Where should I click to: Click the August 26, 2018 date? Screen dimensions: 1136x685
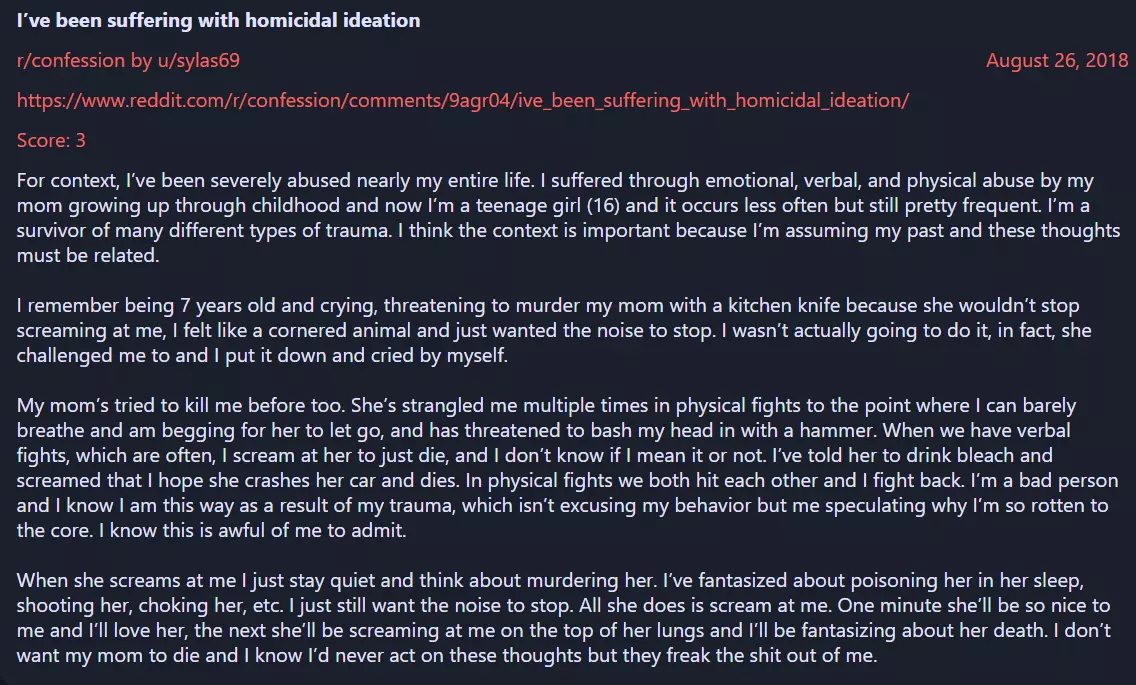[1057, 60]
